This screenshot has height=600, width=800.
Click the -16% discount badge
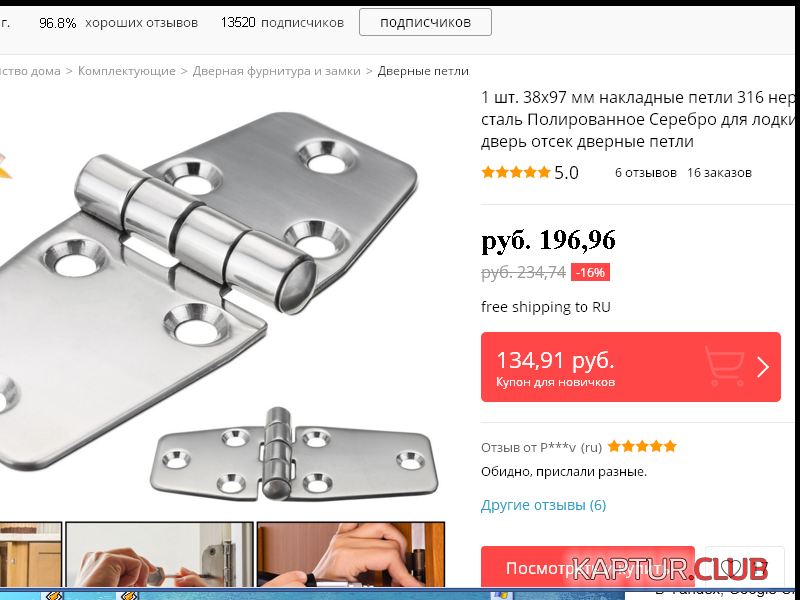(590, 272)
